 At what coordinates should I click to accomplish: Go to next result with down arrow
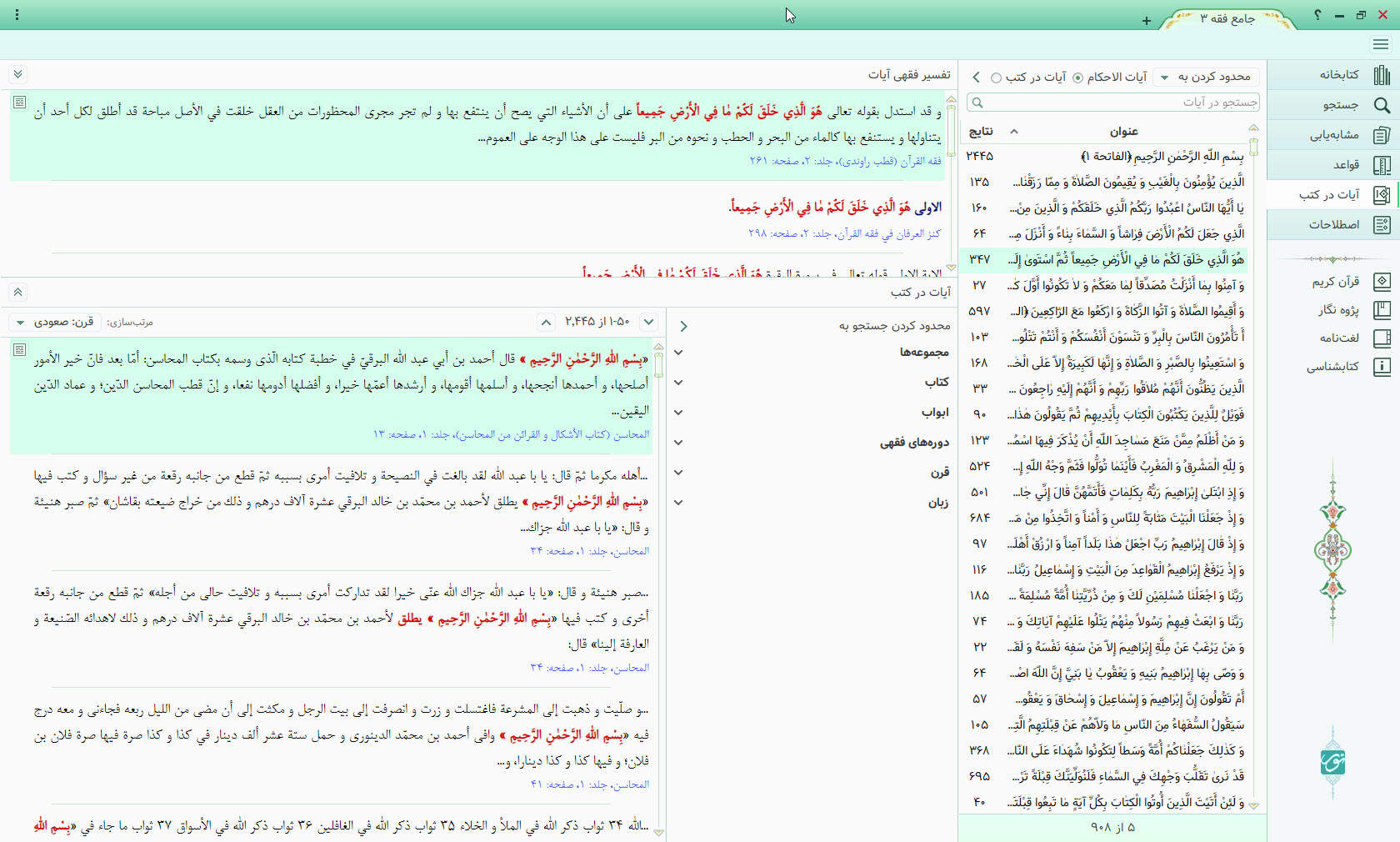(x=649, y=322)
